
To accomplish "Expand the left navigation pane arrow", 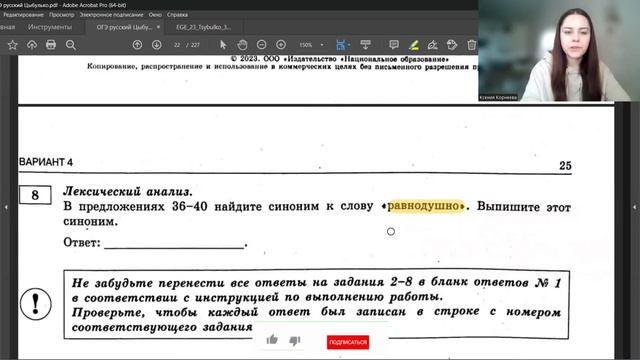I will pos(6,207).
